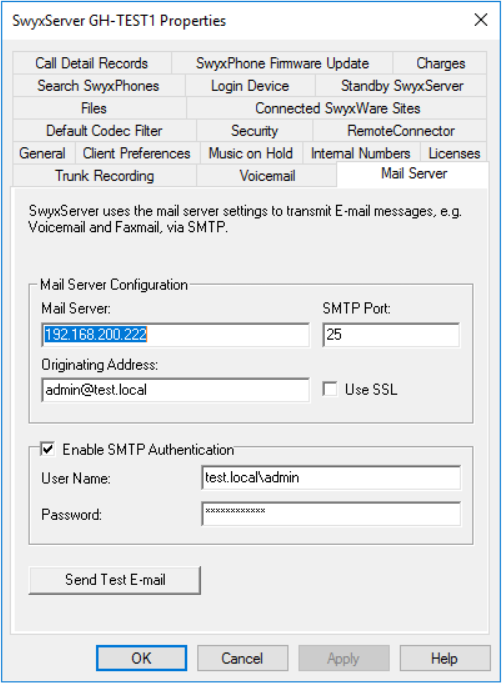503x685 pixels.
Task: Select the Originating Address input field
Action: [176, 390]
